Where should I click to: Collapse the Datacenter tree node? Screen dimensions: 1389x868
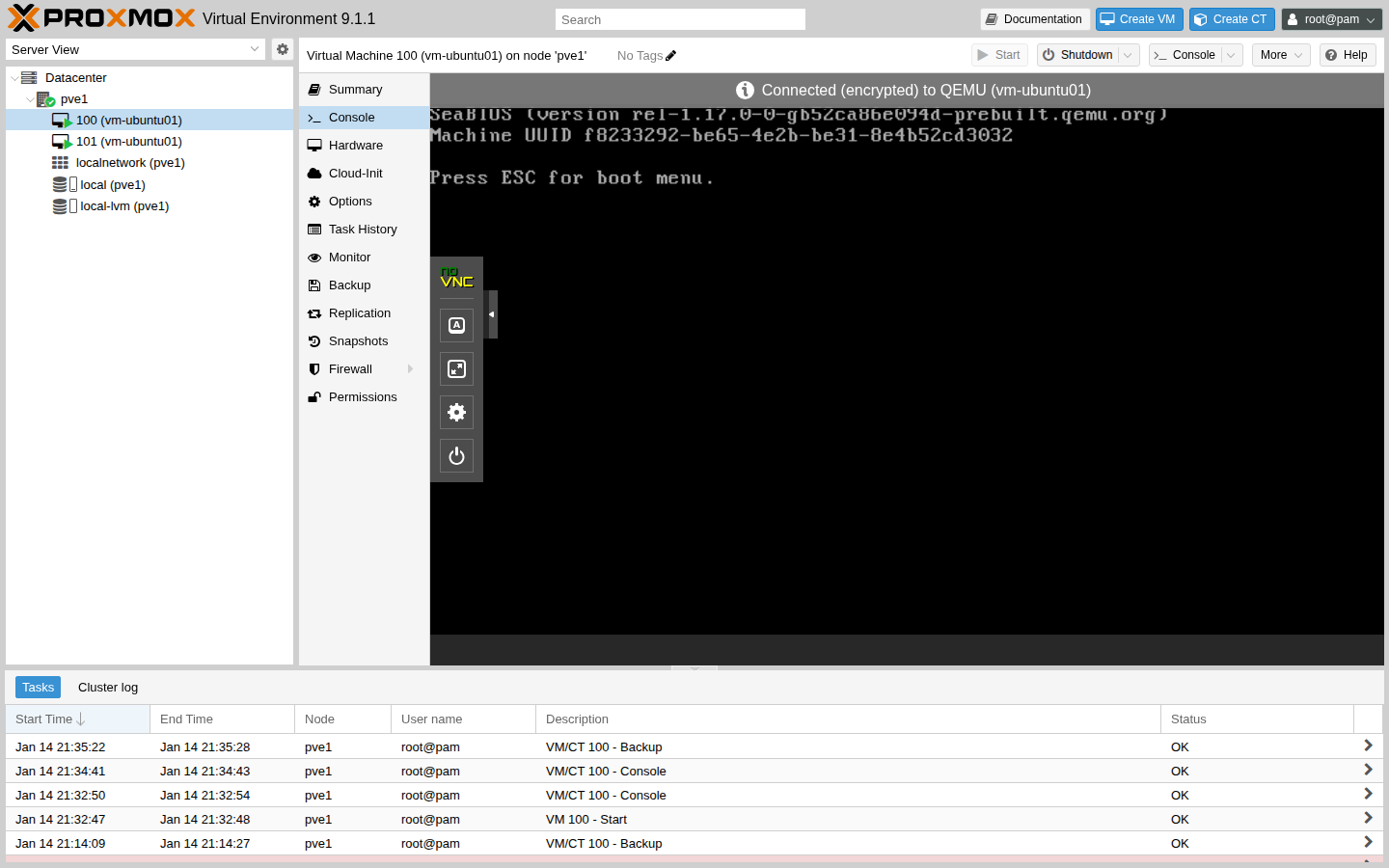pyautogui.click(x=13, y=77)
